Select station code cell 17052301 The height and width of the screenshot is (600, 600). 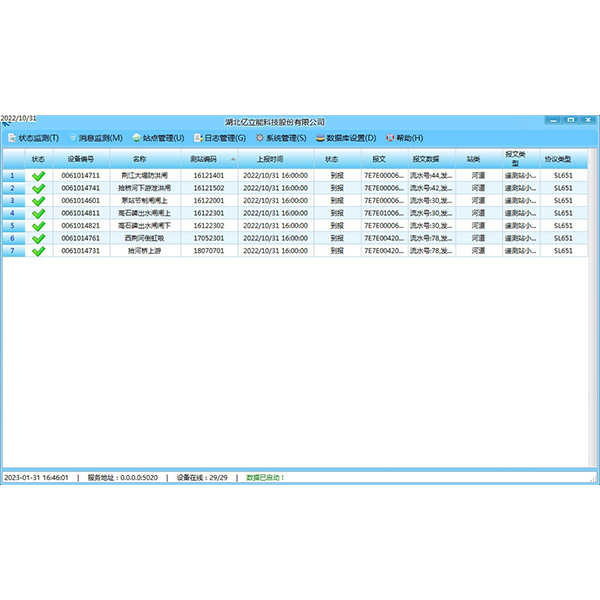209,238
